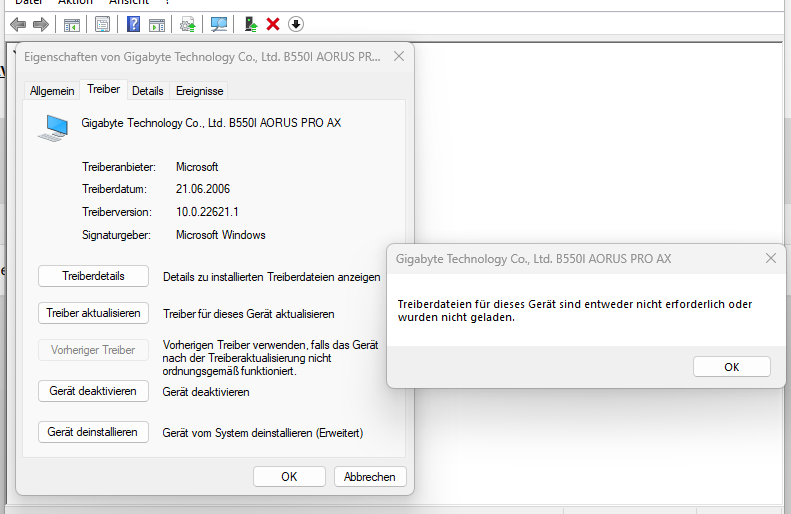Open the Ereignisse tab
This screenshot has width=791, height=514.
[x=199, y=91]
